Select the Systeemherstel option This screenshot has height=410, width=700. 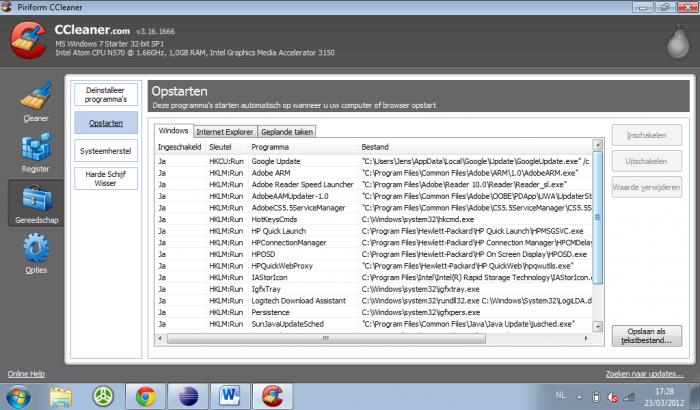pyautogui.click(x=100, y=150)
